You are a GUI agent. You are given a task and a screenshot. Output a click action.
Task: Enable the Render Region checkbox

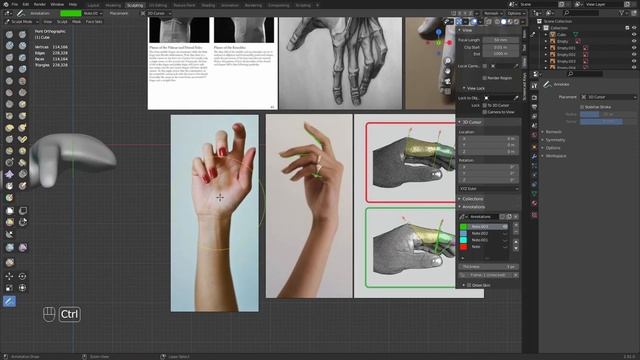pyautogui.click(x=484, y=78)
